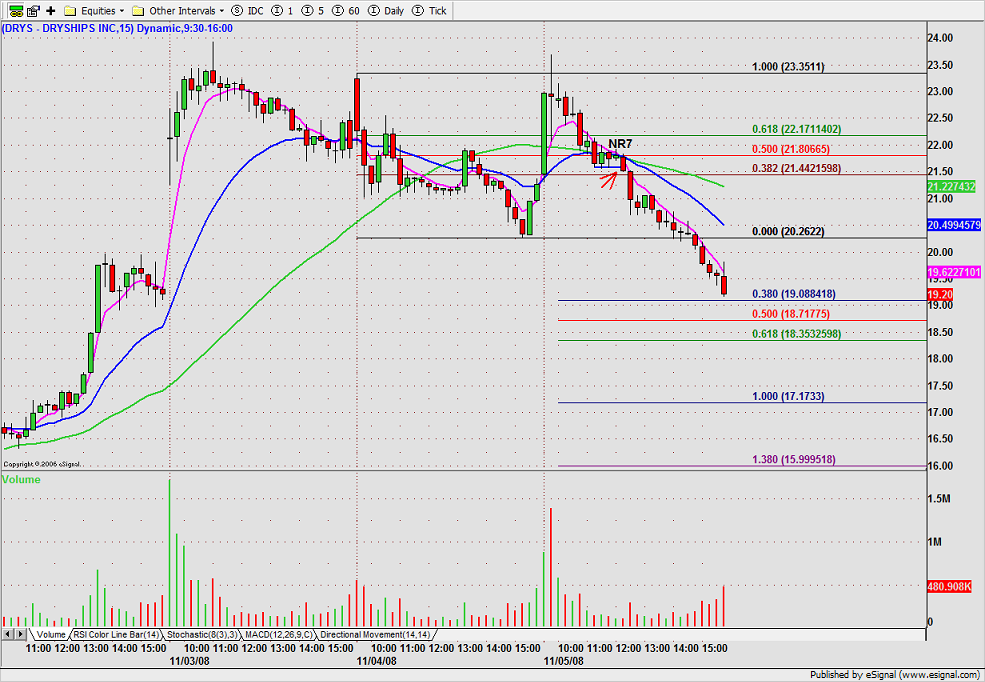Switch to the Tick interval
Screen dimensions: 985x682
click(x=429, y=11)
